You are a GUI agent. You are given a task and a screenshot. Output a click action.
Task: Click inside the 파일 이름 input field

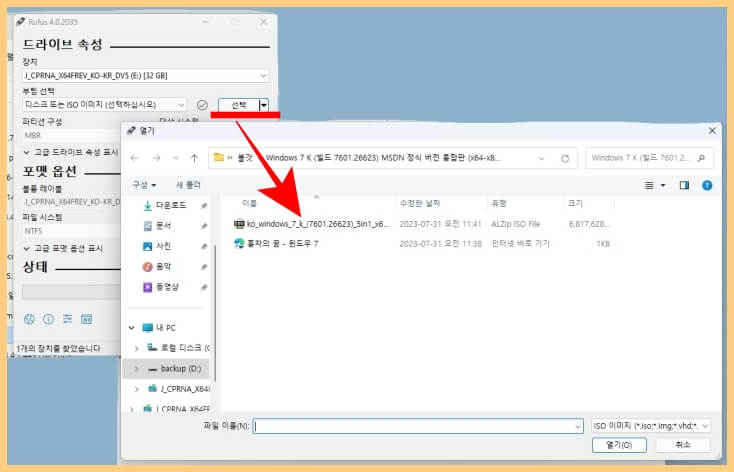tap(418, 426)
